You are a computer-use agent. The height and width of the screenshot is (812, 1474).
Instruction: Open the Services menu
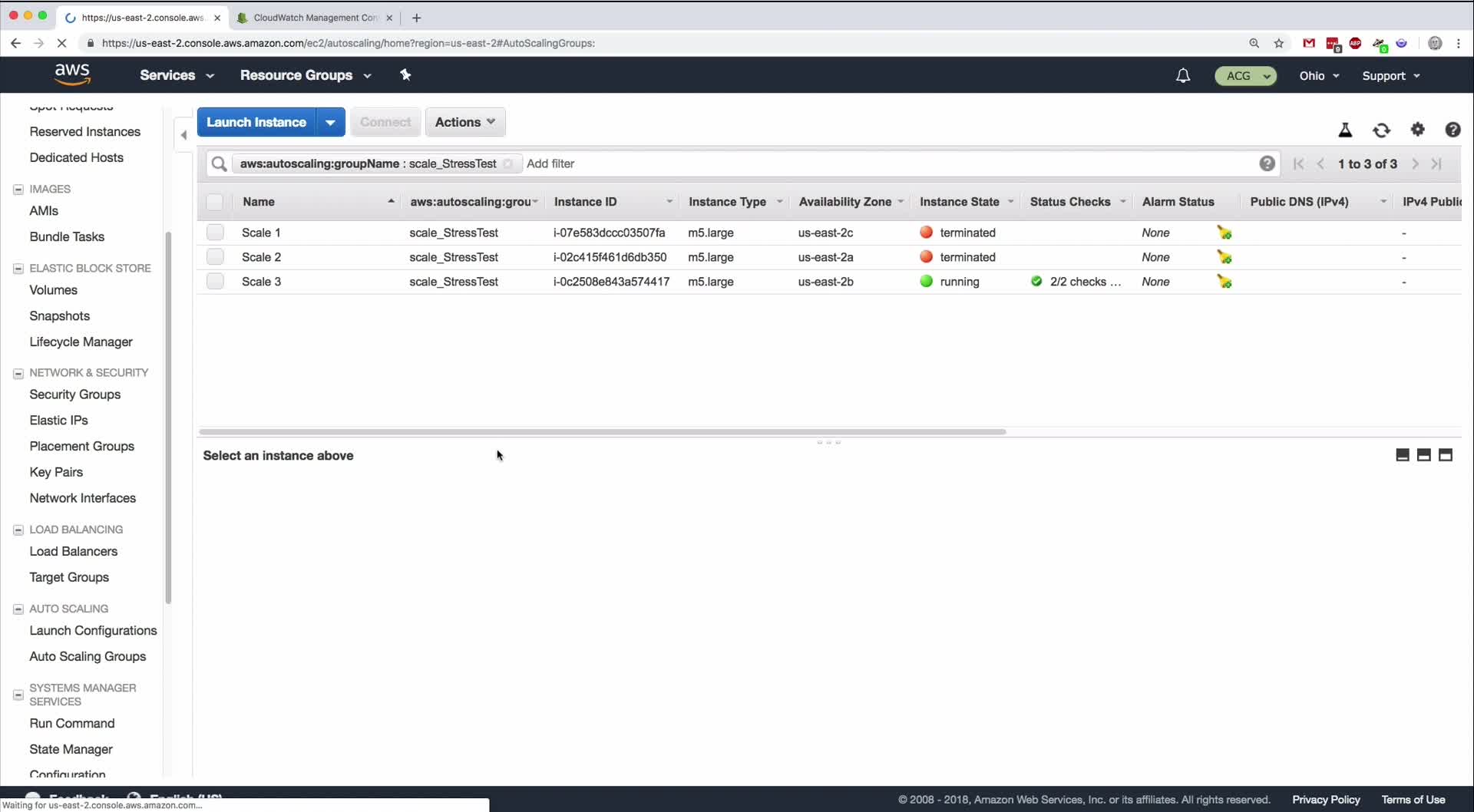177,75
